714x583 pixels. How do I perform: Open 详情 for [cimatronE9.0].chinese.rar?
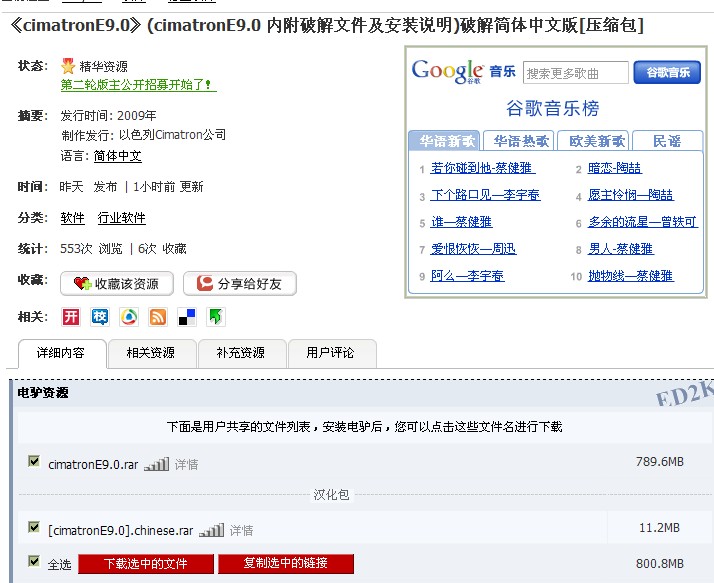pyautogui.click(x=241, y=531)
